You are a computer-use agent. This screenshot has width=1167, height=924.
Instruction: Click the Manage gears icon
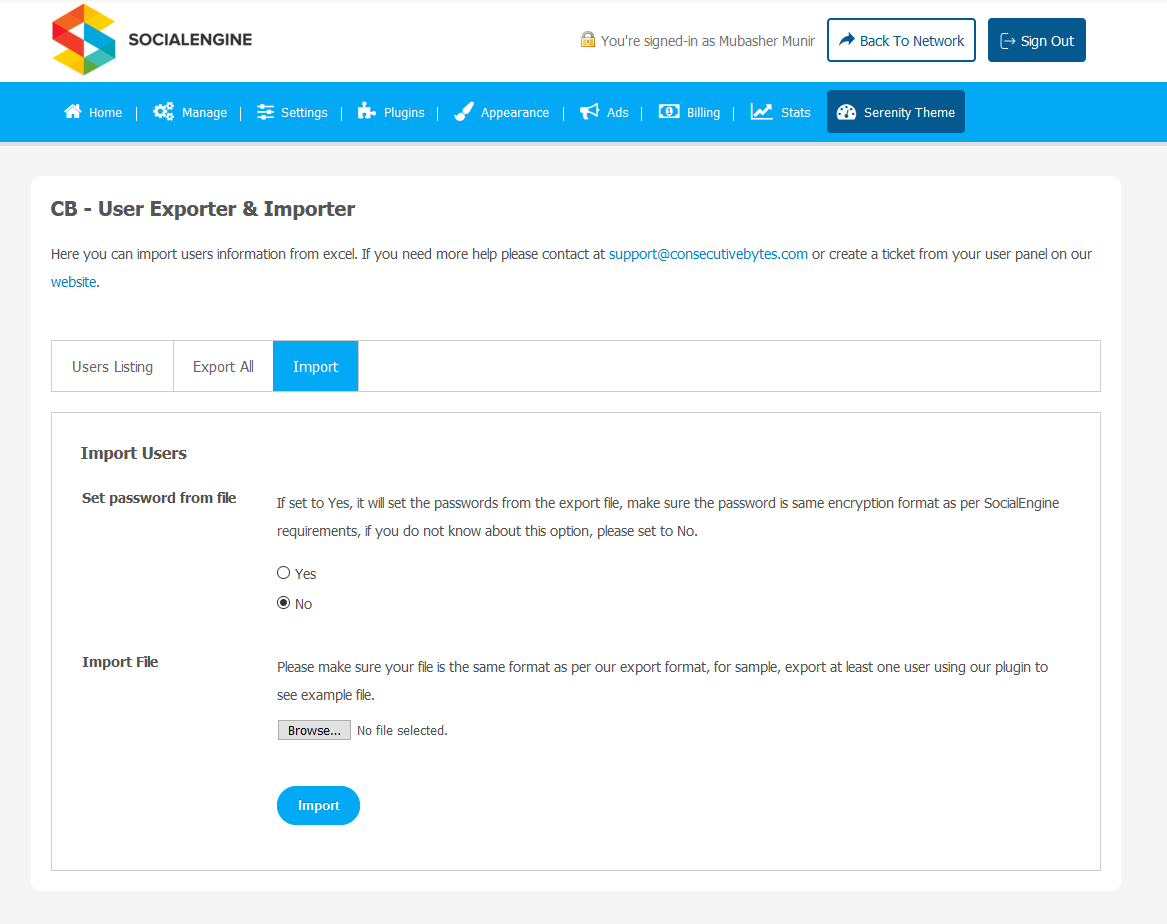[163, 112]
